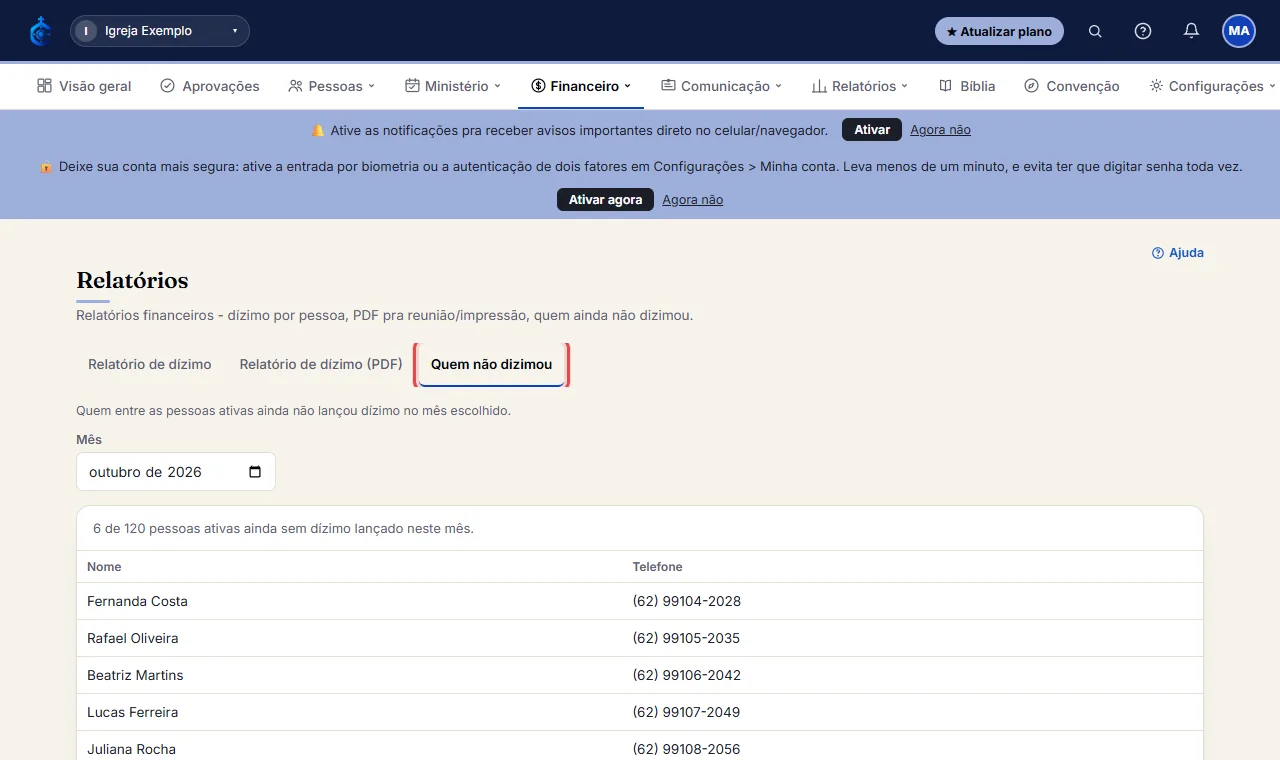Screen dimensions: 1280x760
Task: Click the Telefone column header
Action: click(658, 567)
